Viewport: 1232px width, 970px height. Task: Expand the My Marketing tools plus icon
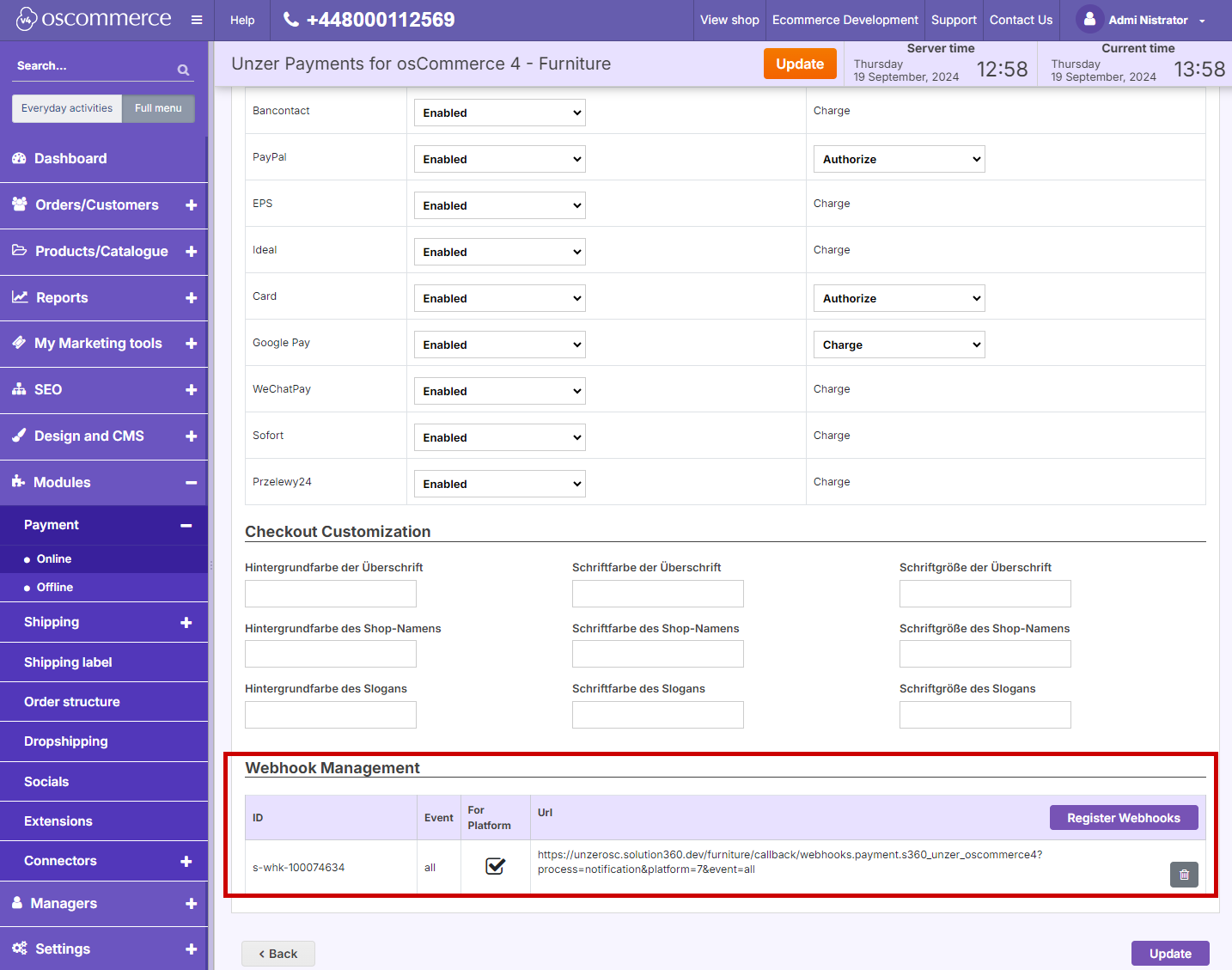point(192,344)
